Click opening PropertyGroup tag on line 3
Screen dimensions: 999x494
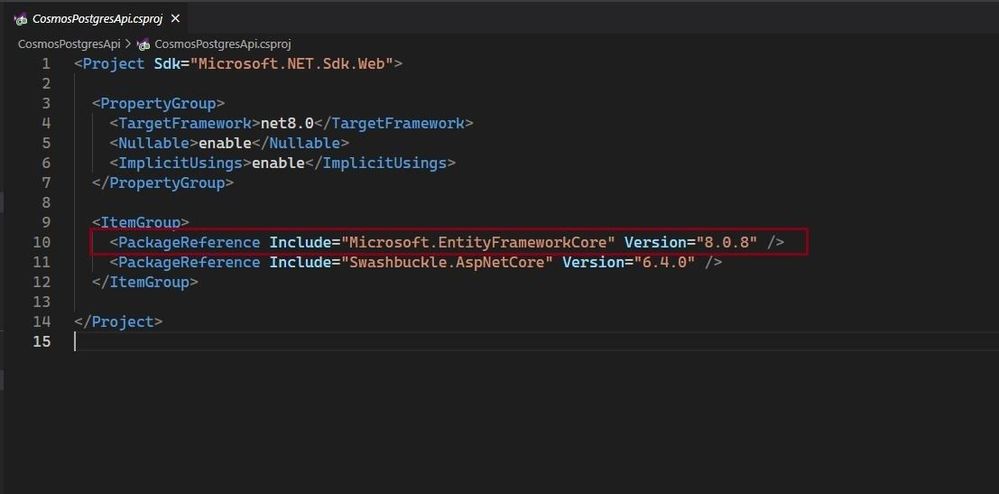(x=158, y=103)
